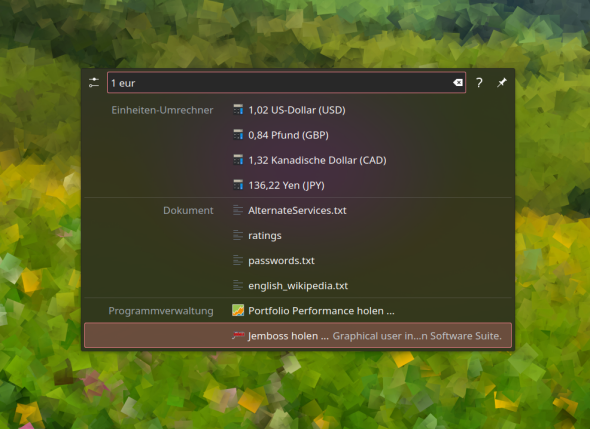Click the text file icon beside passwords.txt
This screenshot has width=590, height=429.
(x=238, y=260)
